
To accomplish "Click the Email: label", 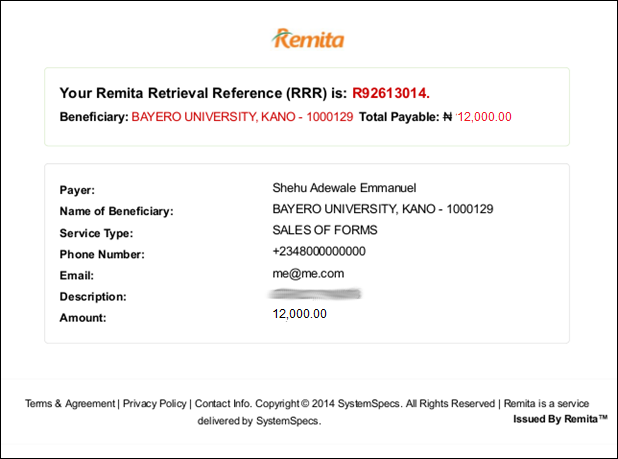I will pyautogui.click(x=77, y=275).
